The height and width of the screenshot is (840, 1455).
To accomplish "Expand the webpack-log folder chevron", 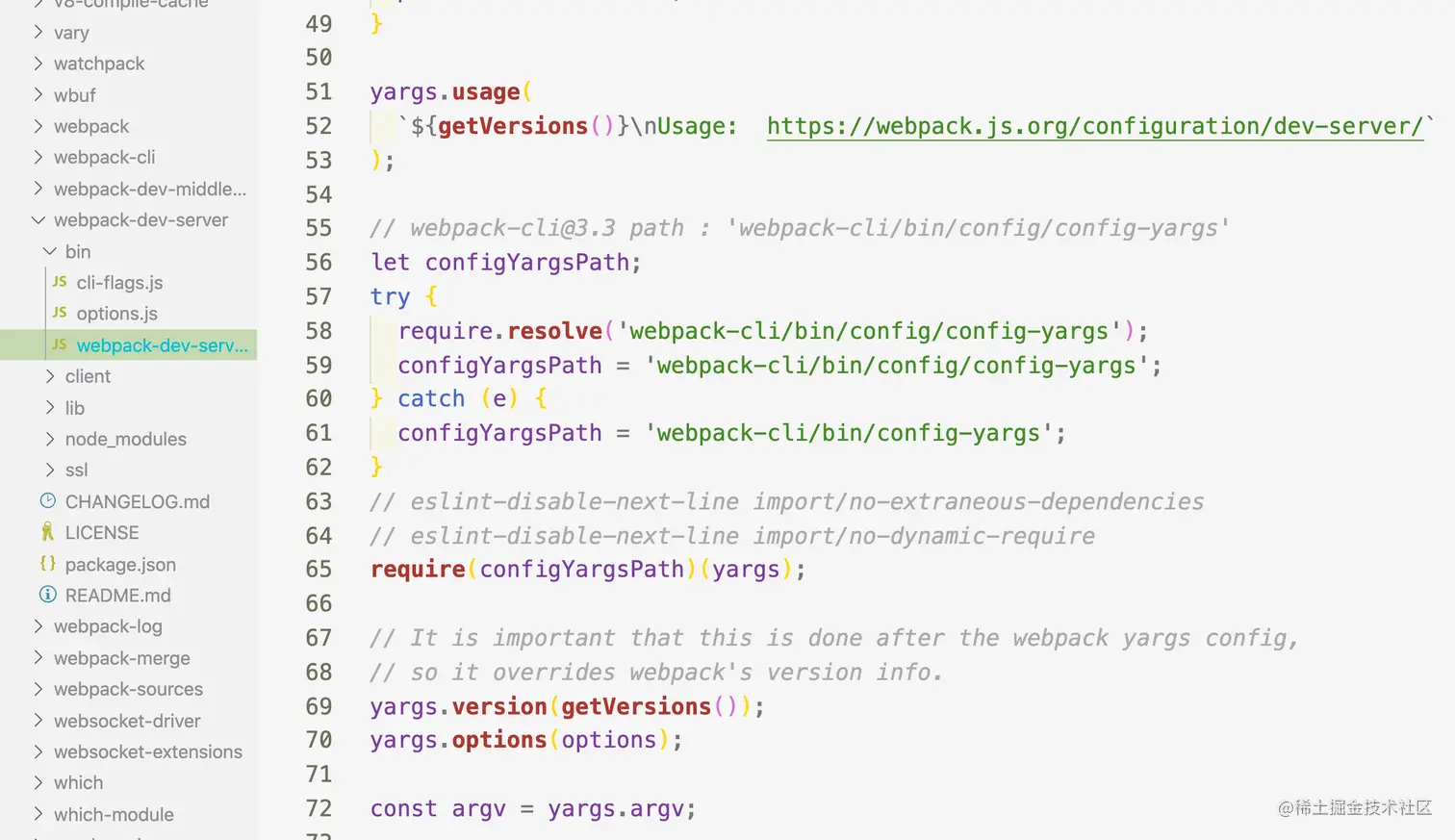I will (x=38, y=626).
